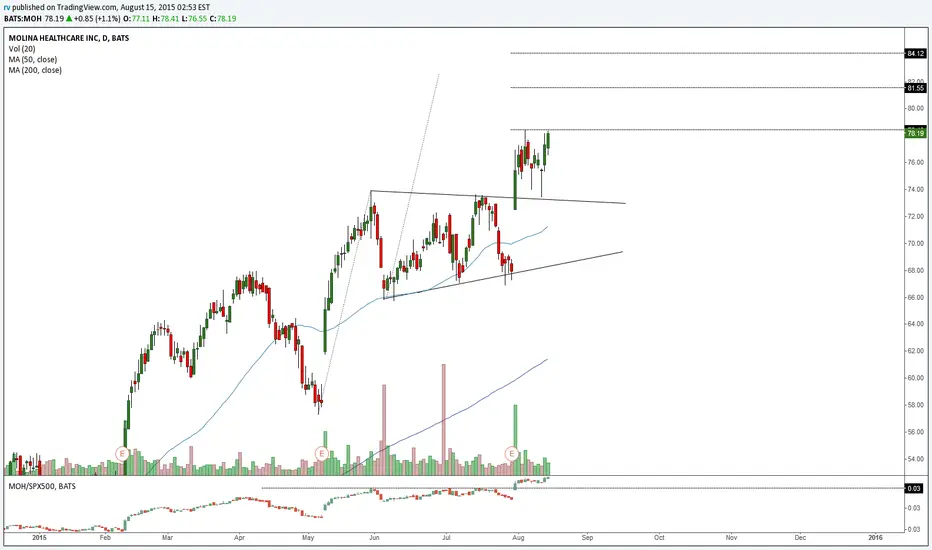Viewport: 932px width, 550px height.
Task: Click the 84.12 price level label
Action: pos(915,54)
